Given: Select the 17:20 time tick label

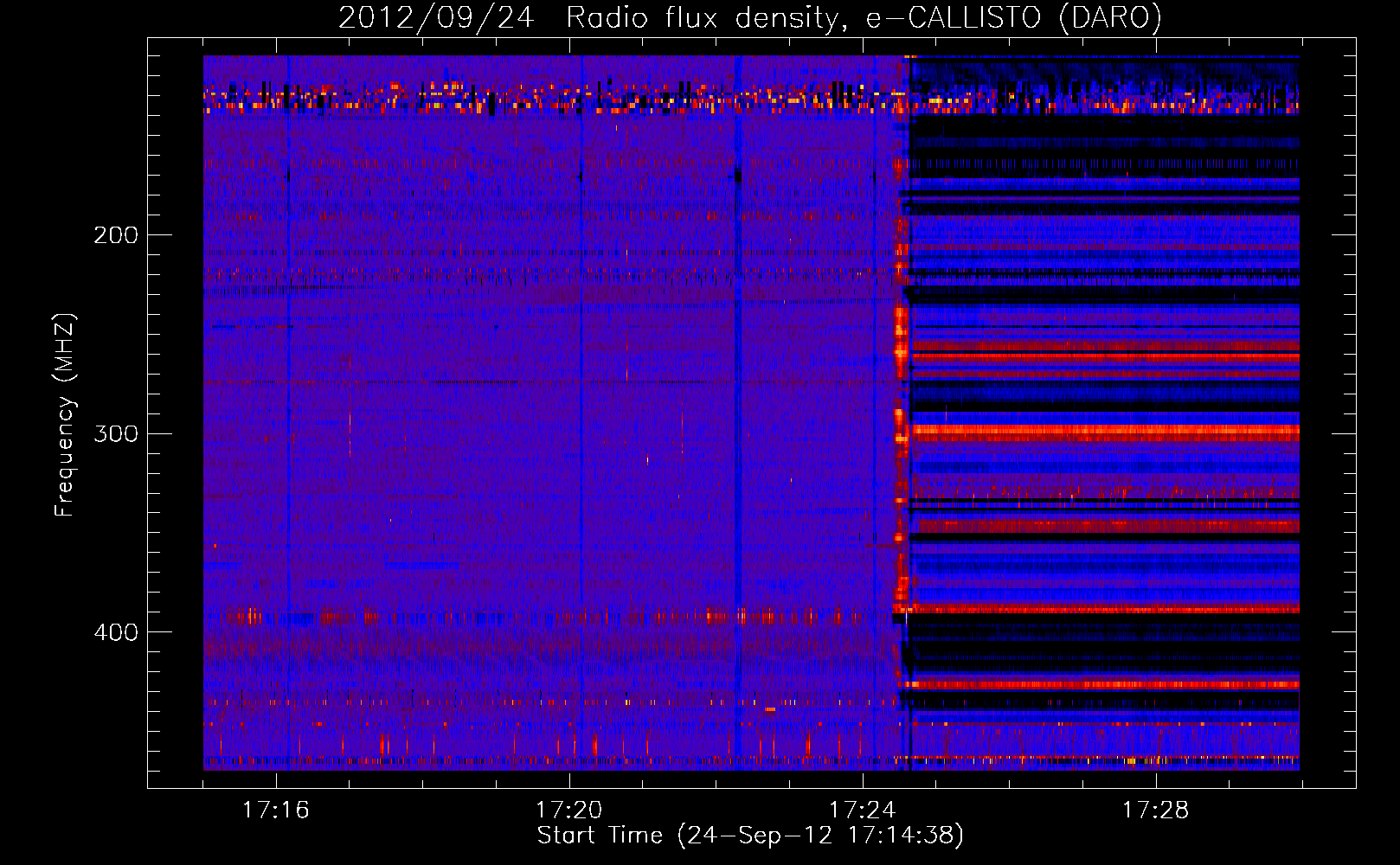Looking at the screenshot, I should point(569,810).
